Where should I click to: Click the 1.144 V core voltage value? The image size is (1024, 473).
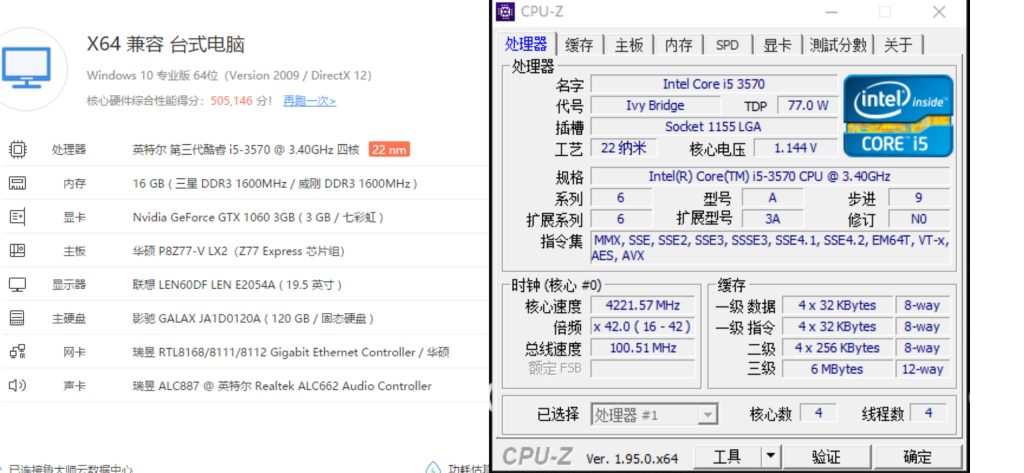click(795, 148)
